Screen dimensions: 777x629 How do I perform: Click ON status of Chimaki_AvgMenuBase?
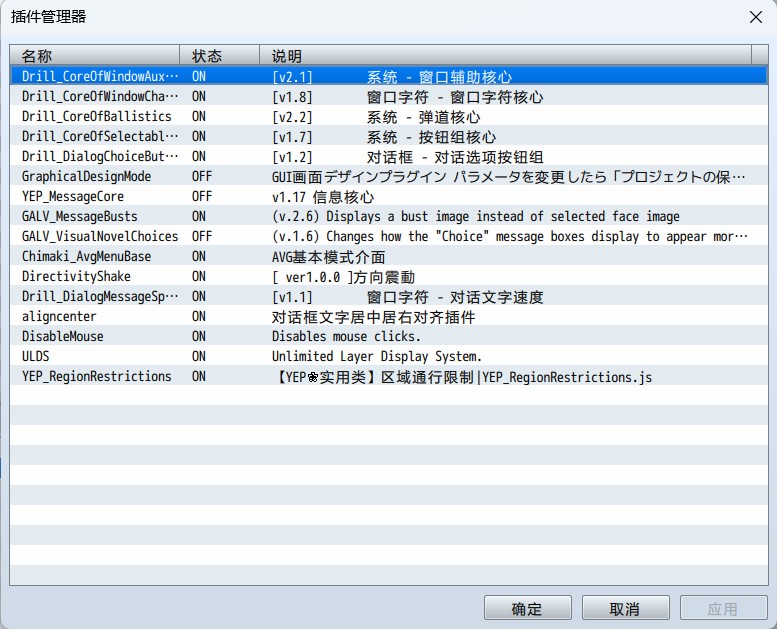click(x=199, y=256)
